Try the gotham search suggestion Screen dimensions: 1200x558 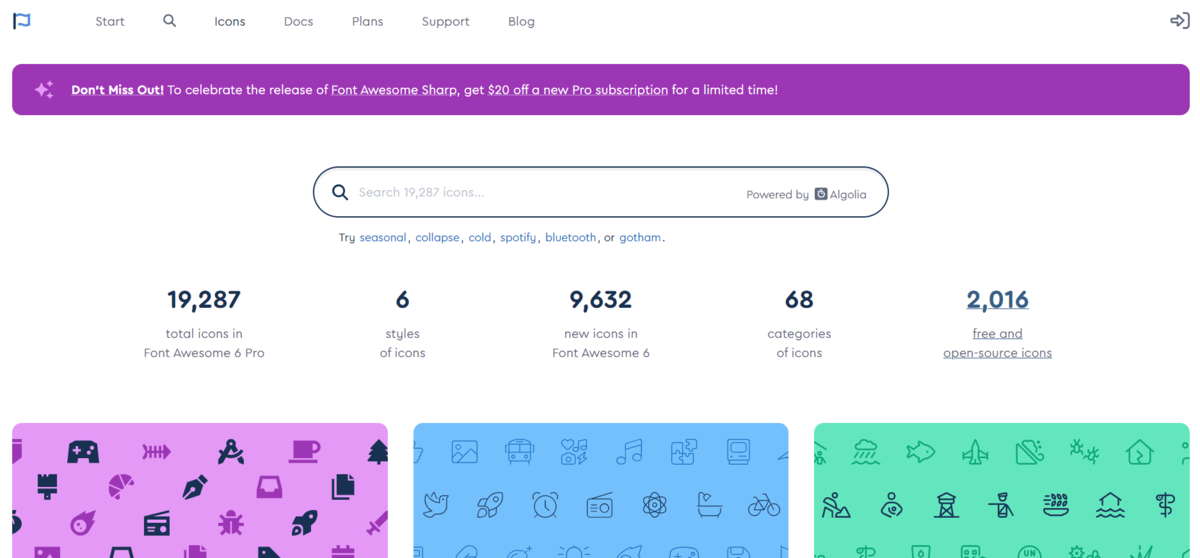point(640,238)
